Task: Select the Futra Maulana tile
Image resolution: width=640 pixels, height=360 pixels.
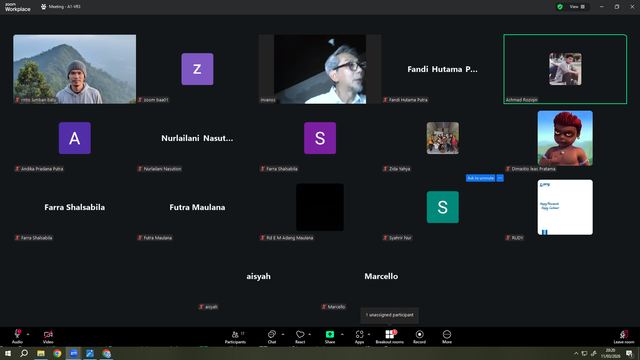Action: click(x=197, y=207)
